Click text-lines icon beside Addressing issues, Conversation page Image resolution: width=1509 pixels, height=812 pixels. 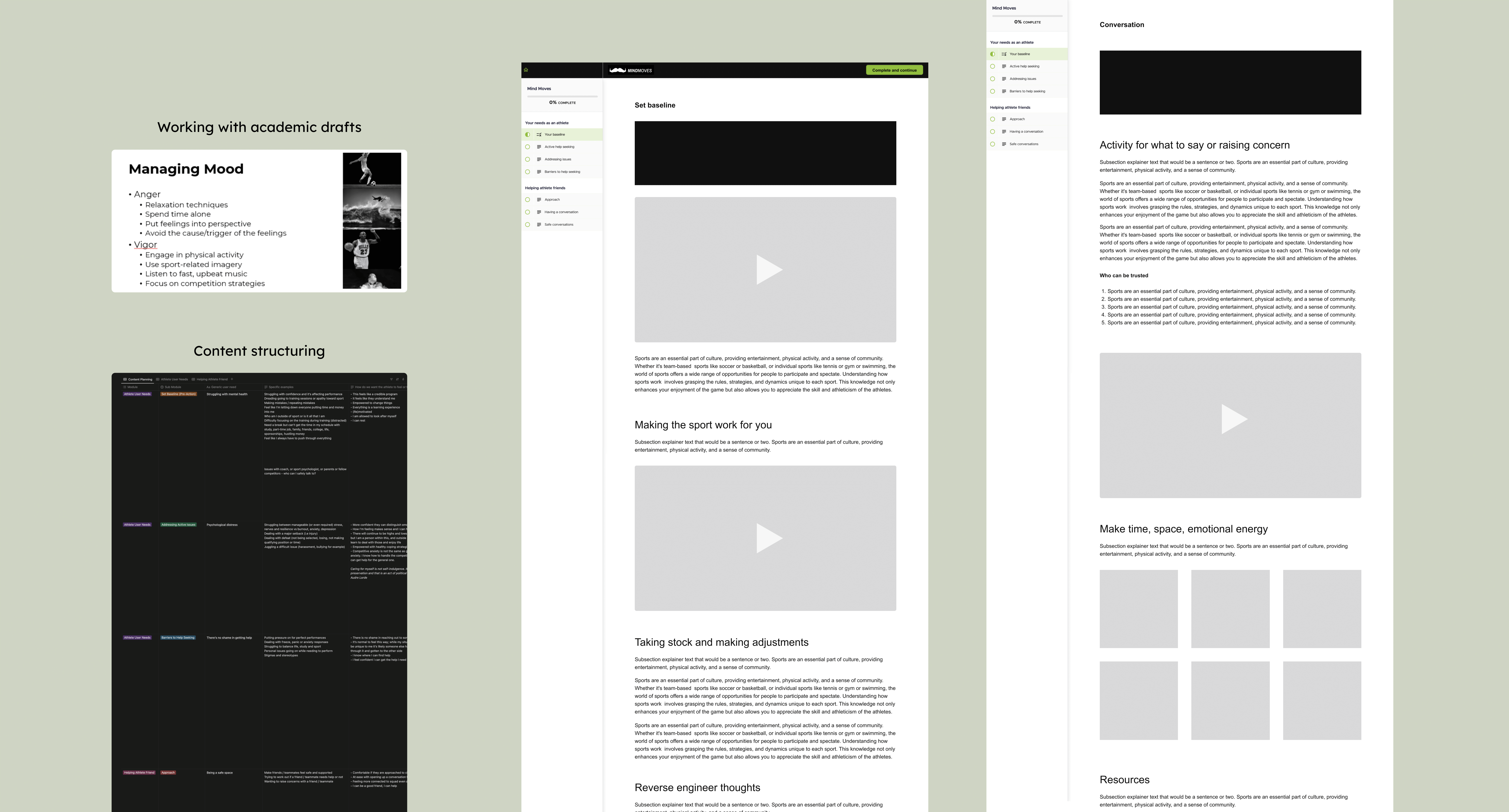tap(1004, 78)
